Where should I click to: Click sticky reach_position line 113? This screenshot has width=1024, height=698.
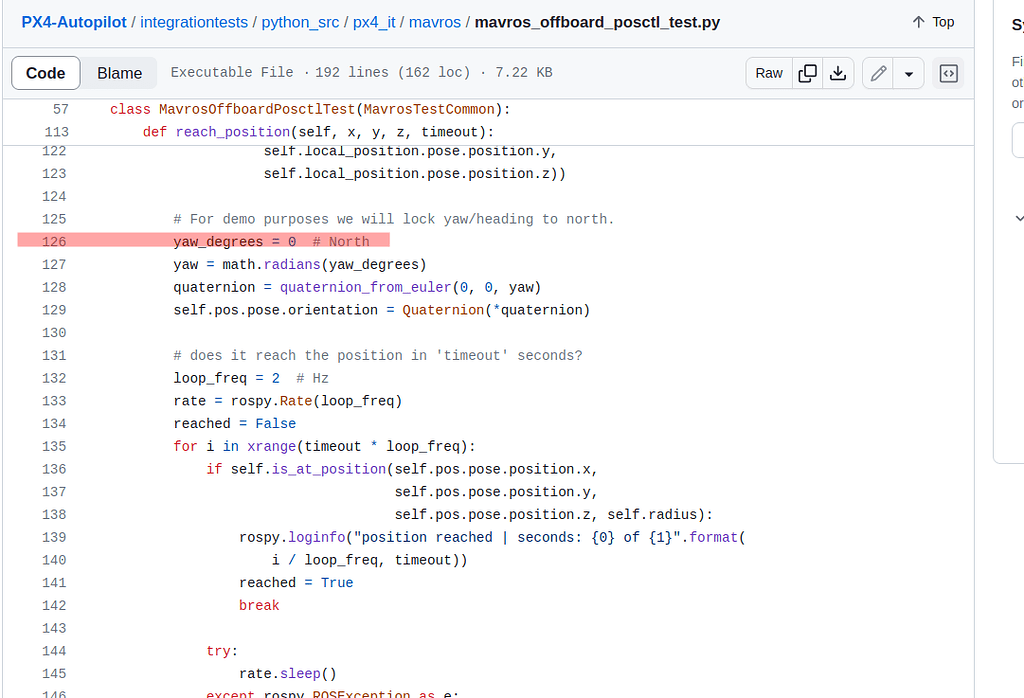(x=318, y=132)
